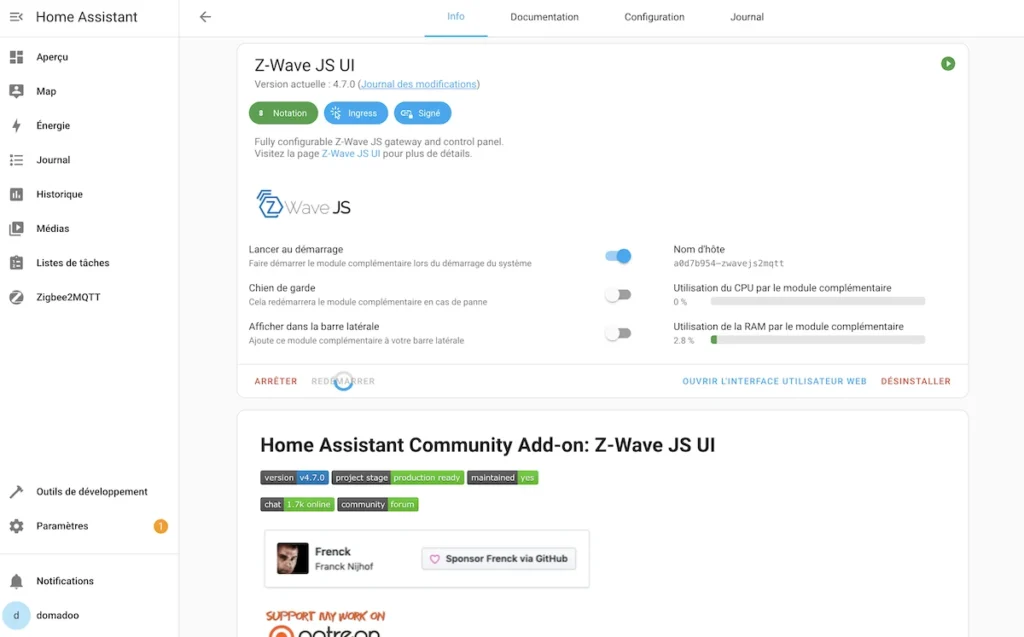Image resolution: width=1024 pixels, height=637 pixels.
Task: Click the project stage production ready badge
Action: tap(398, 478)
